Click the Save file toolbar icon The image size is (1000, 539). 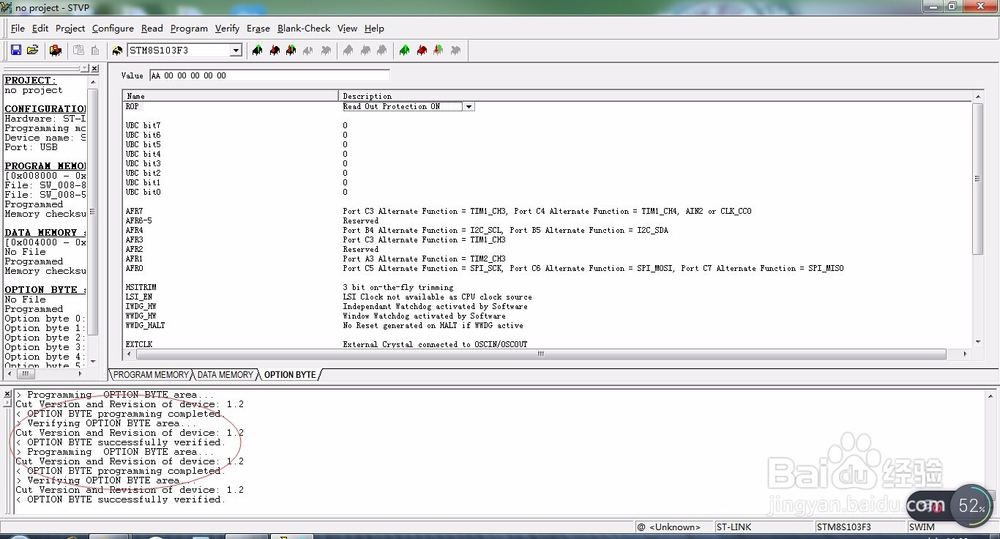16,50
